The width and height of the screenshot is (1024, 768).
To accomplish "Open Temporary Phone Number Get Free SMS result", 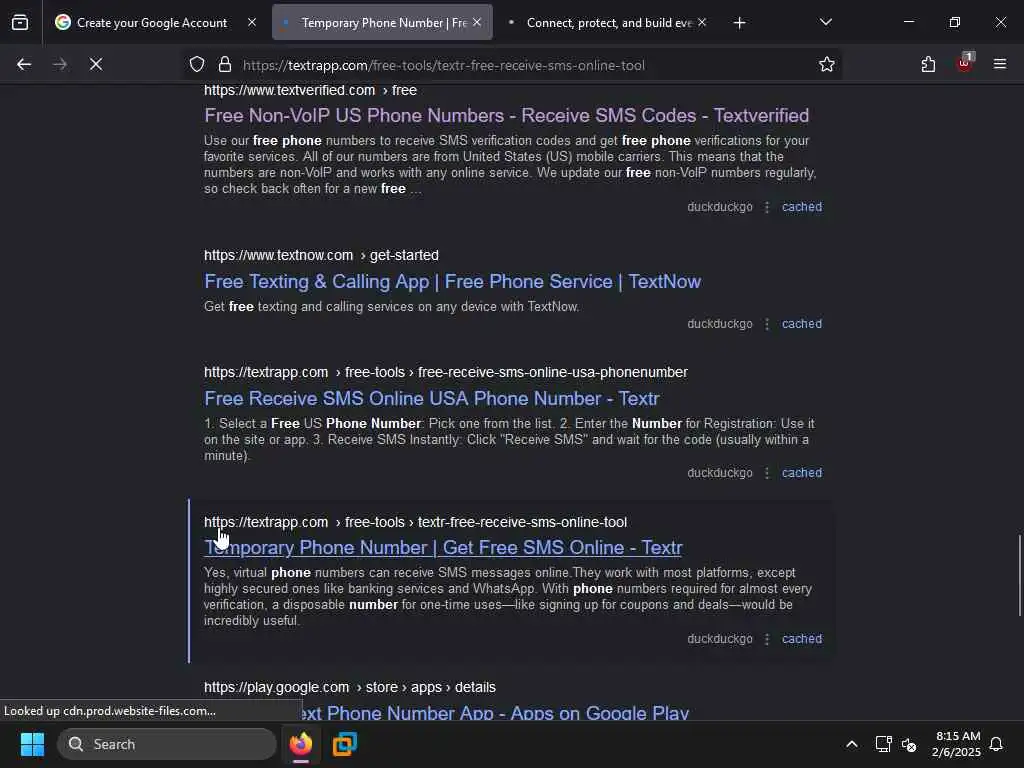I will click(x=443, y=547).
